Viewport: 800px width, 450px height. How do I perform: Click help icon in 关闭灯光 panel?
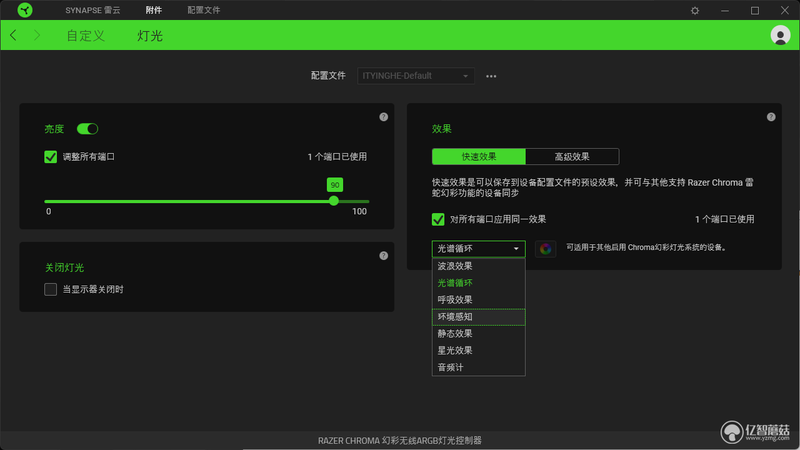(x=384, y=256)
